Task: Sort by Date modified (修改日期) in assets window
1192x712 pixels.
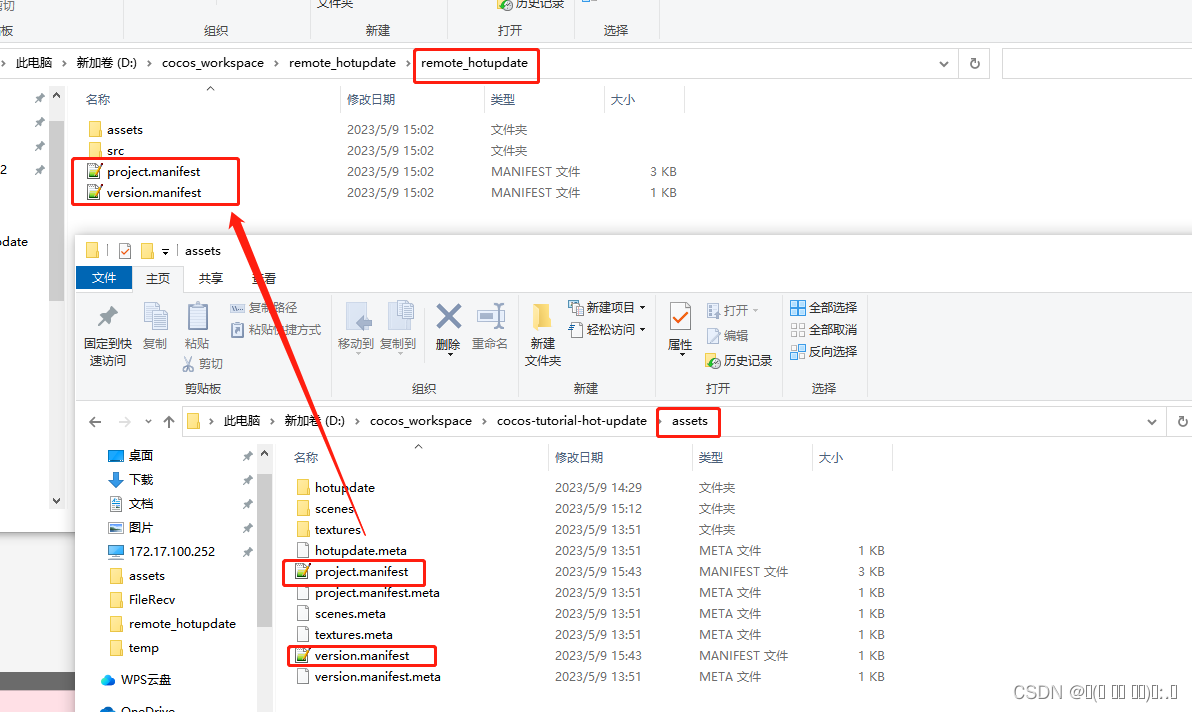Action: click(579, 457)
